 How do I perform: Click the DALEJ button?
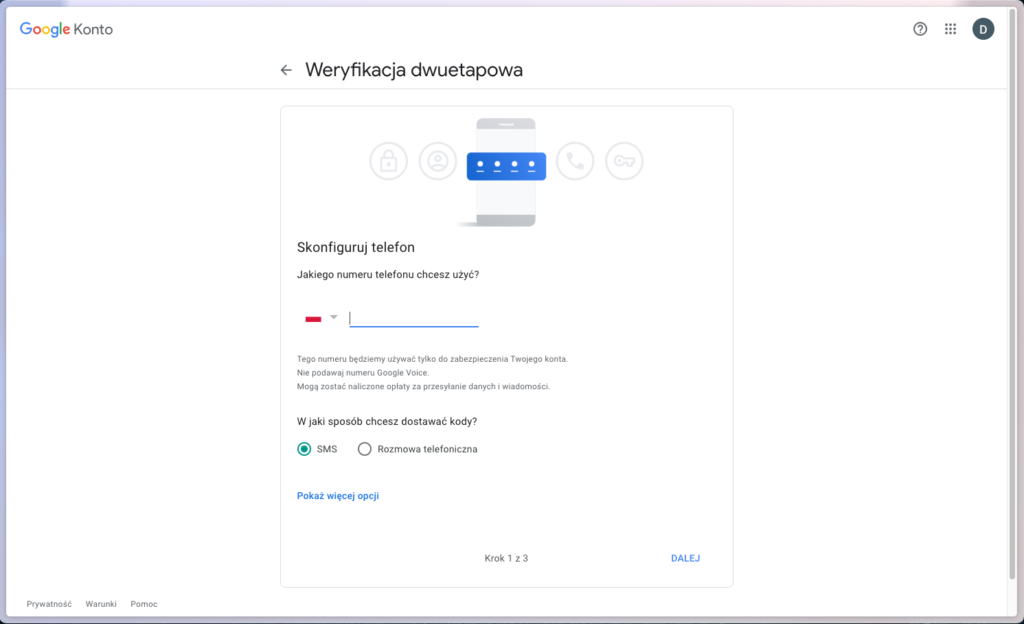pos(685,558)
